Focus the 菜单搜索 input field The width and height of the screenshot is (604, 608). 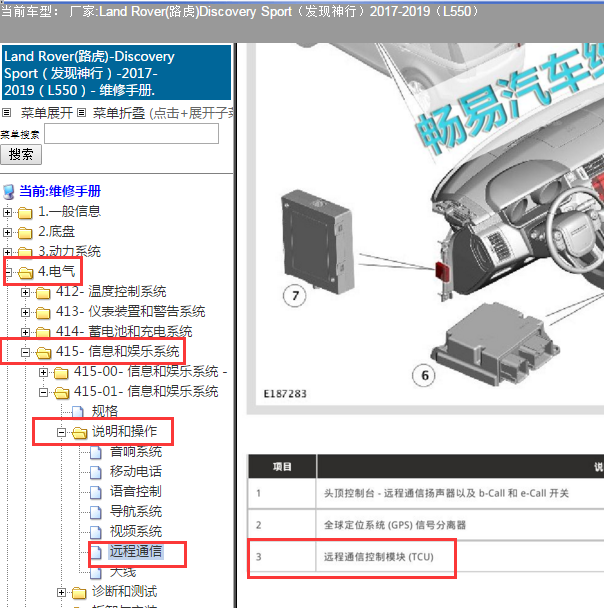click(x=131, y=133)
